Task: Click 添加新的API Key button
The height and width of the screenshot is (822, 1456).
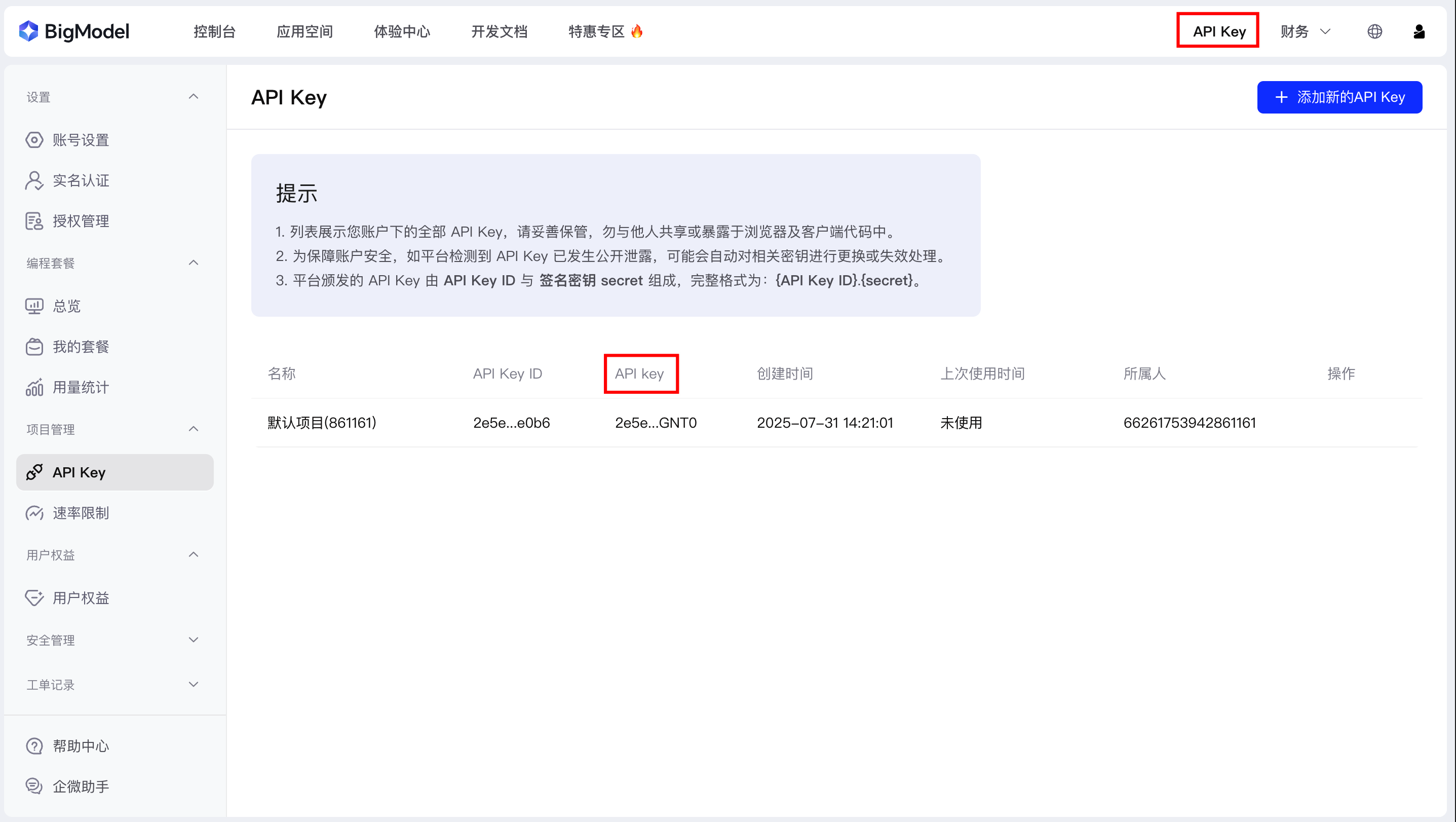Action: tap(1339, 97)
